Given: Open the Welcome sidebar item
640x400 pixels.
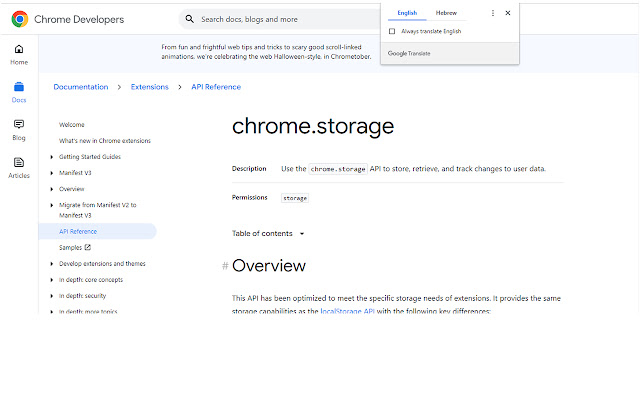Looking at the screenshot, I should tap(72, 125).
